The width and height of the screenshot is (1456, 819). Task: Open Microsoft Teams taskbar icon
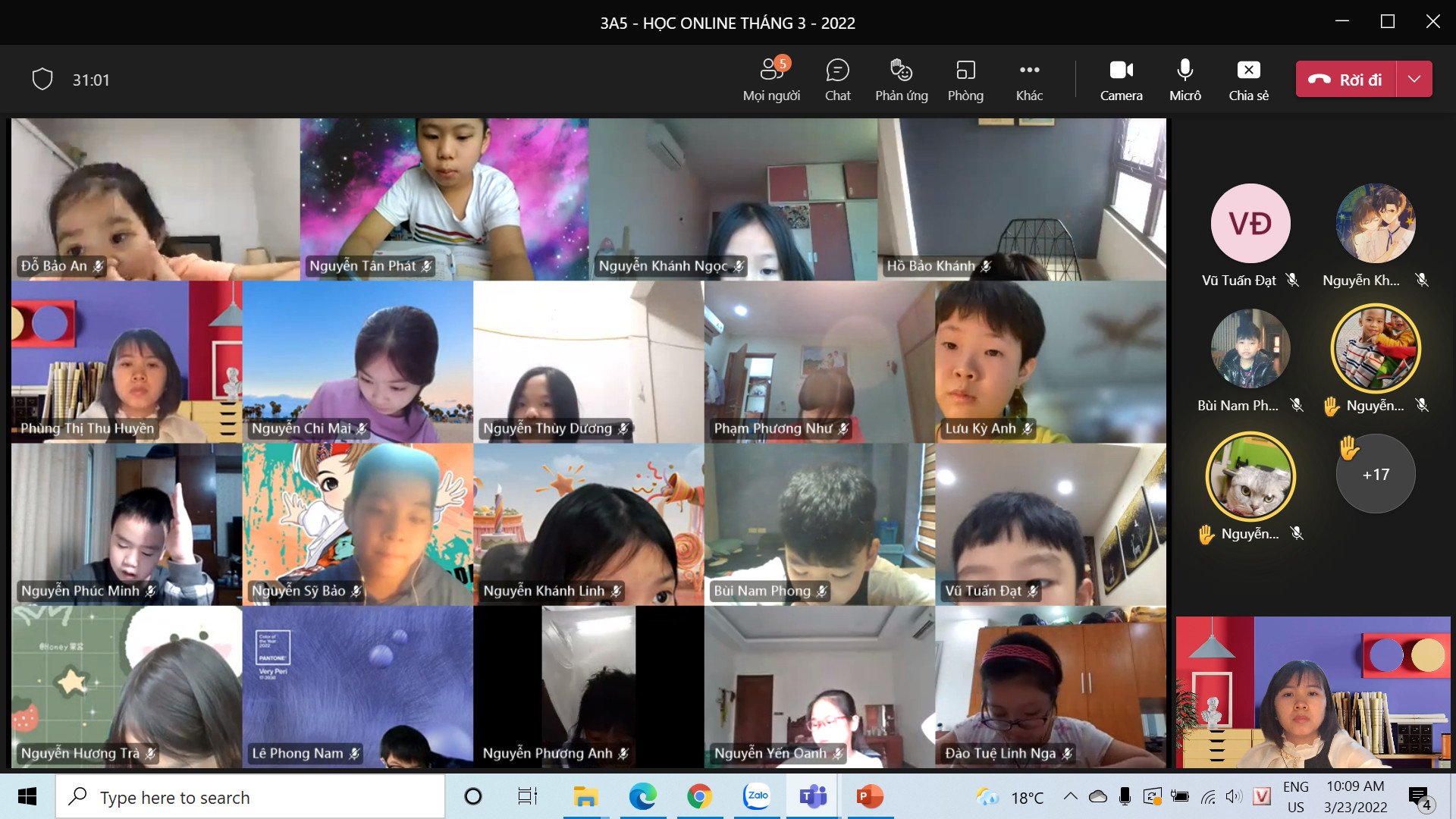[813, 796]
